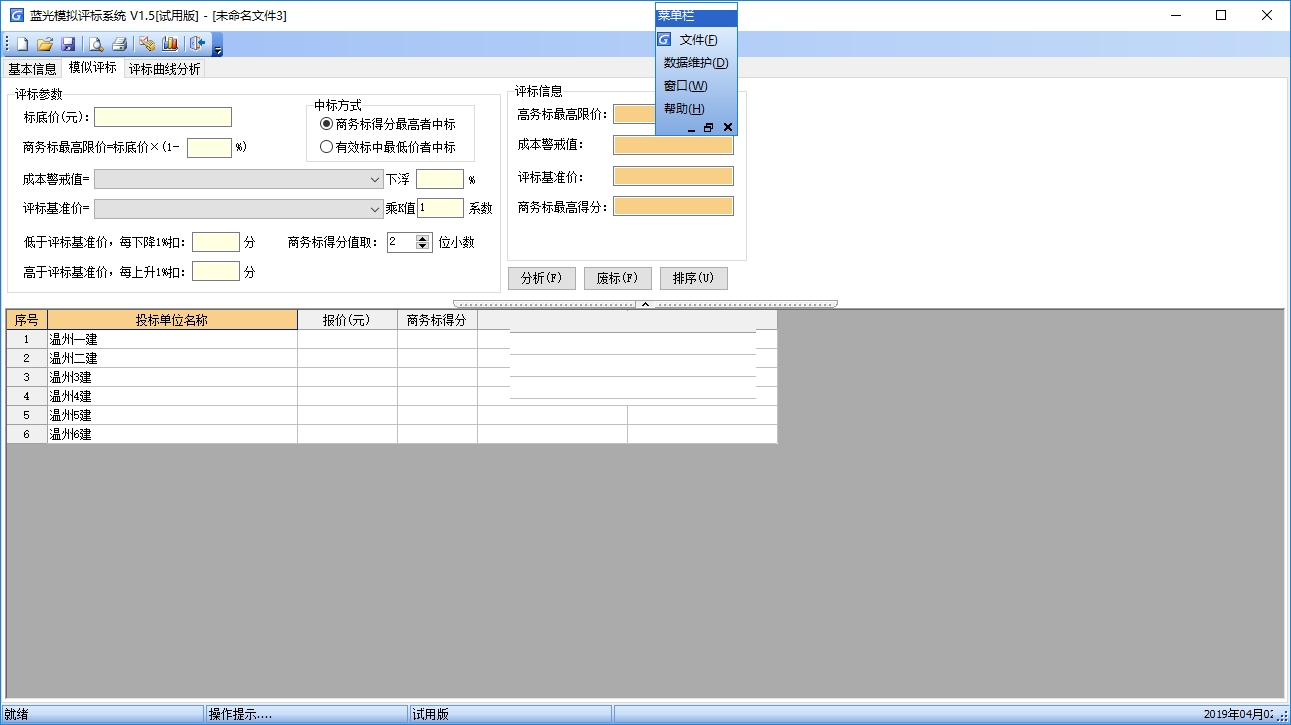Click the 分析(F) button
The height and width of the screenshot is (725, 1291).
[x=542, y=278]
